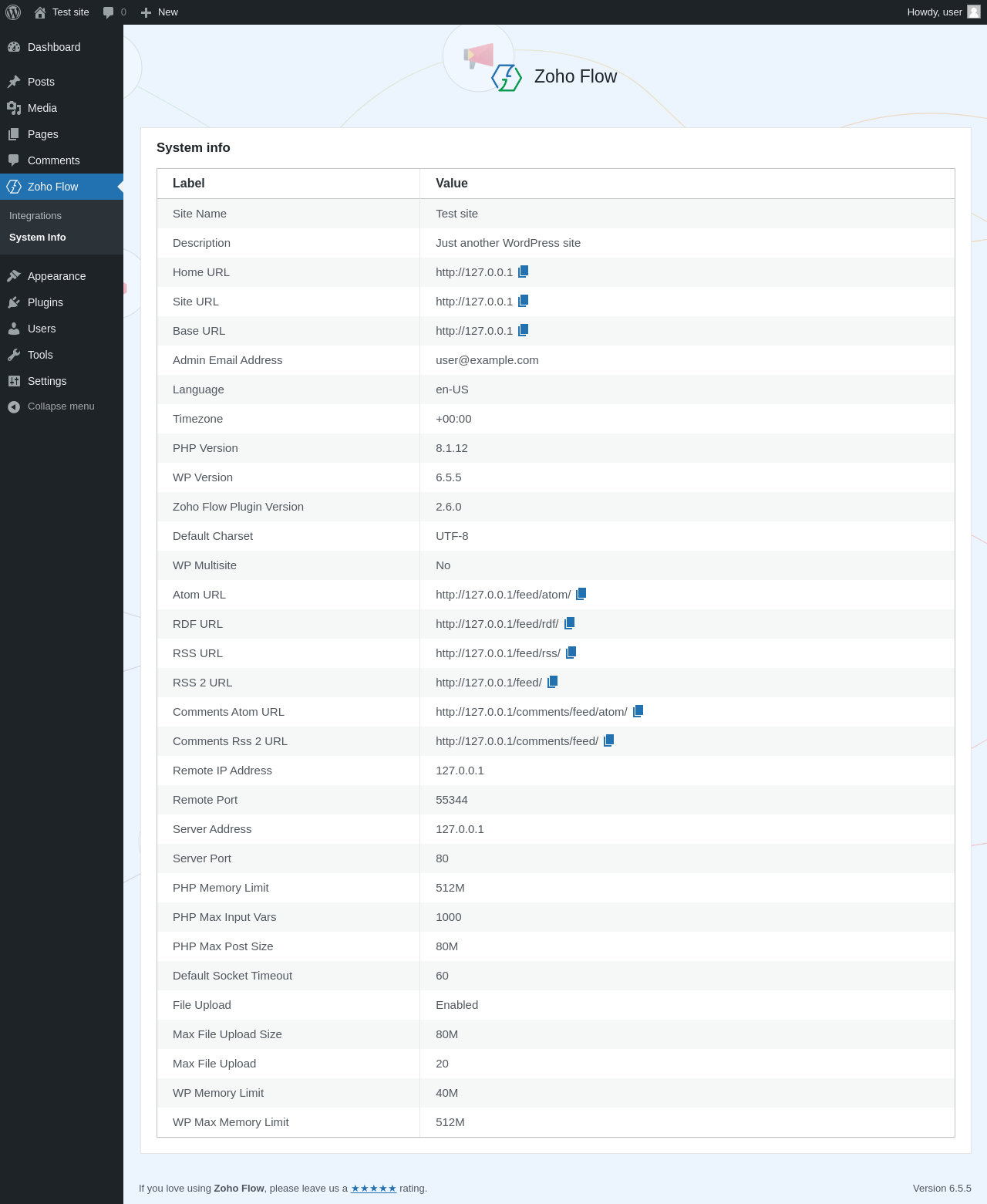Copy the RSS 2 URL value
Screen dimensions: 987x1204
(553, 682)
